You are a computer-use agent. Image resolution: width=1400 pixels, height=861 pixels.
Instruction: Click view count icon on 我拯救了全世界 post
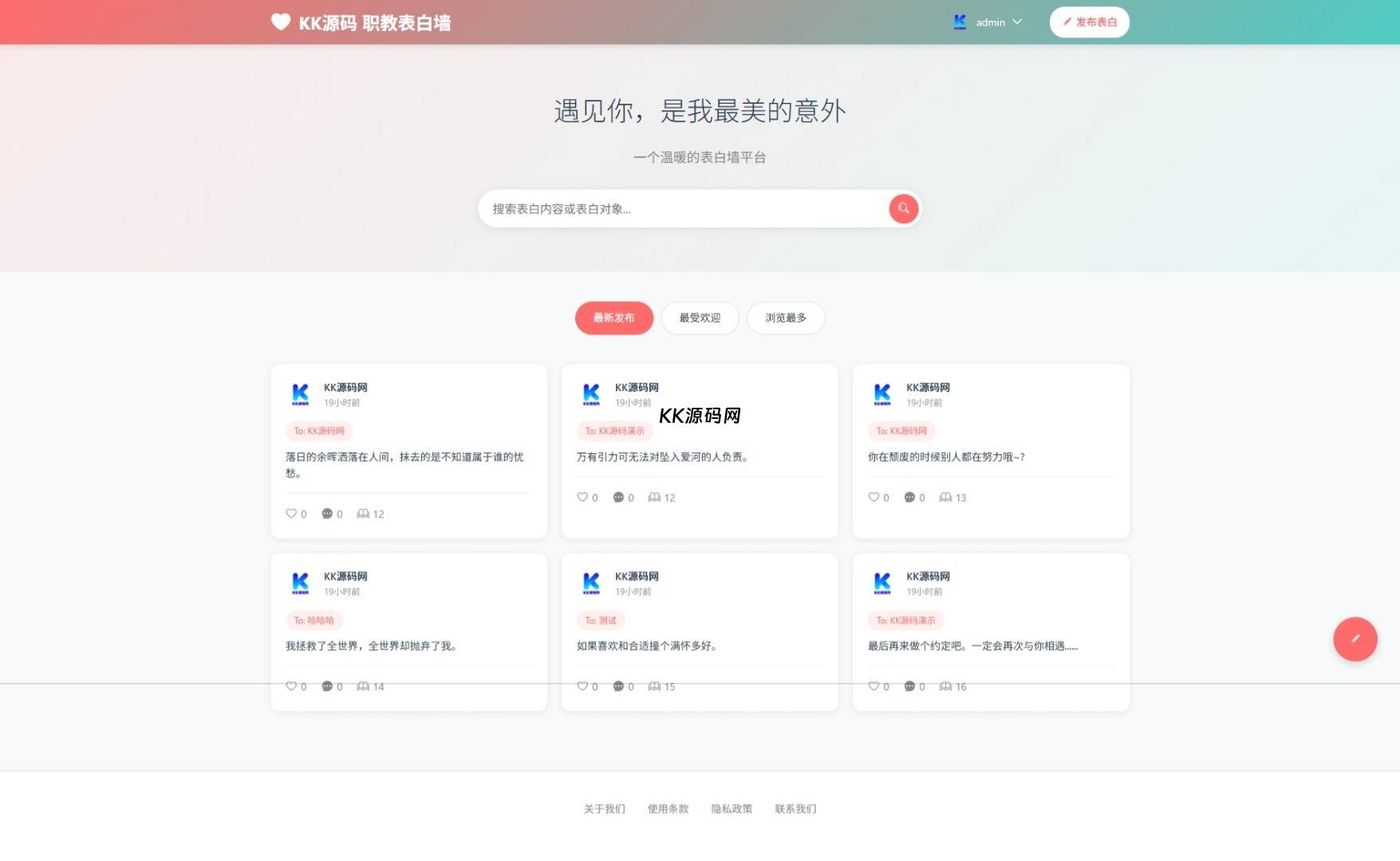coord(363,686)
